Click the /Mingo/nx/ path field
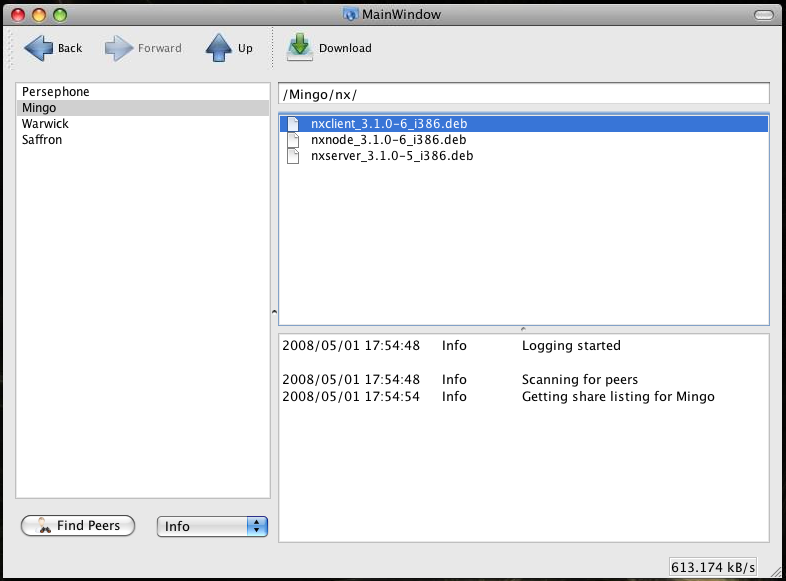This screenshot has width=786, height=581. coord(523,94)
